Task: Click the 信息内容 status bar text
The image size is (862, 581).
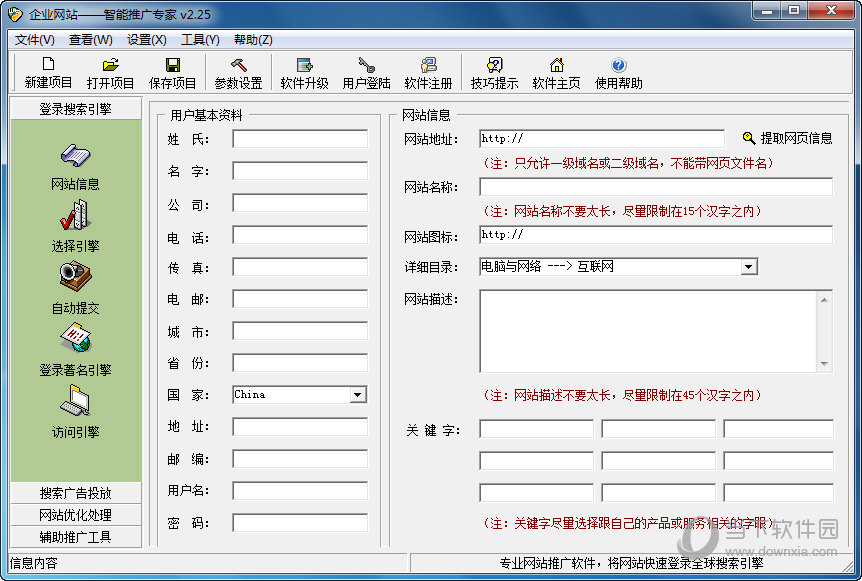Action: (x=34, y=563)
